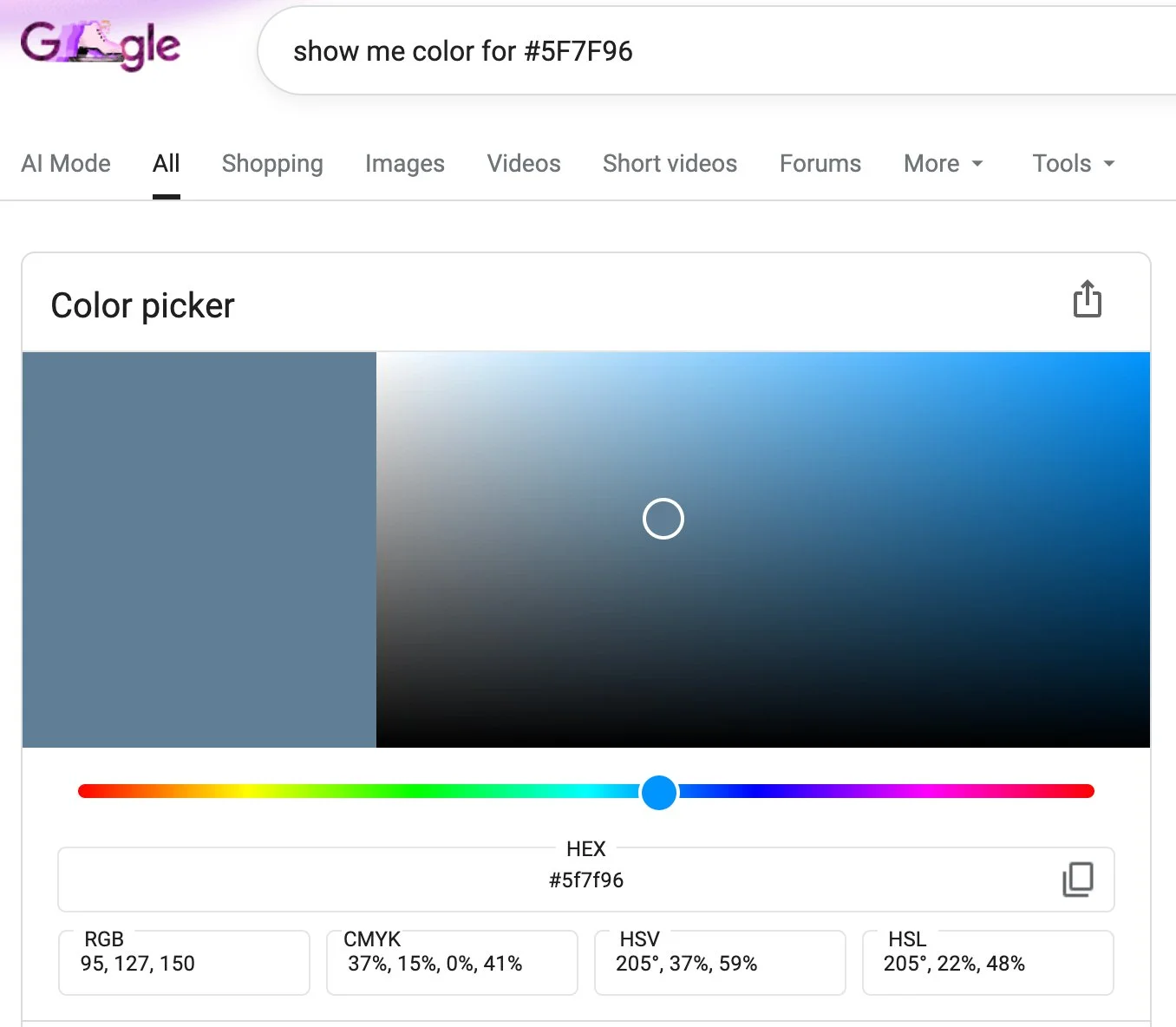
Task: Open the Tools dropdown
Action: [x=1072, y=163]
